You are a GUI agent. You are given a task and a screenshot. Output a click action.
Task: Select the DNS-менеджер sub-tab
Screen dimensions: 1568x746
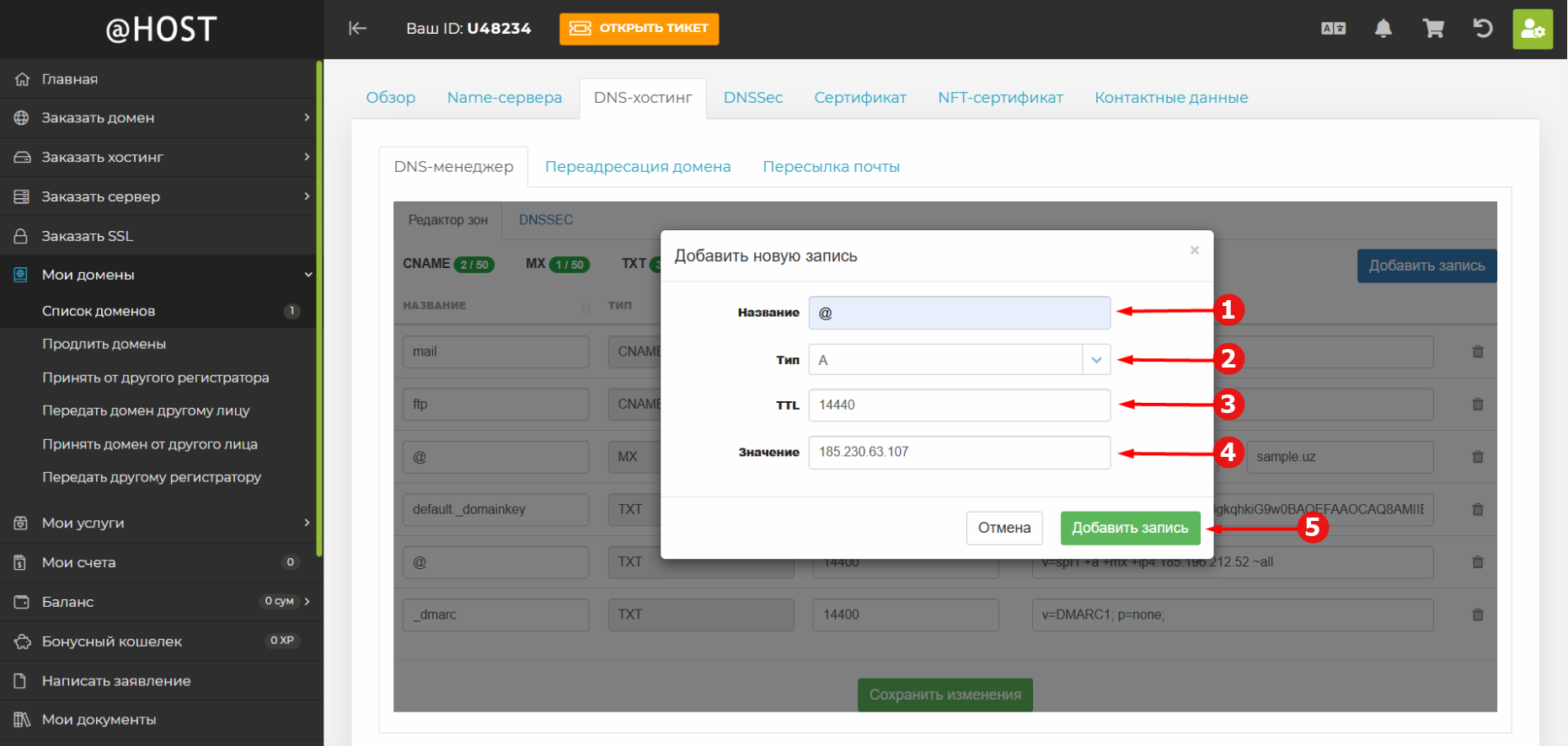(x=453, y=167)
